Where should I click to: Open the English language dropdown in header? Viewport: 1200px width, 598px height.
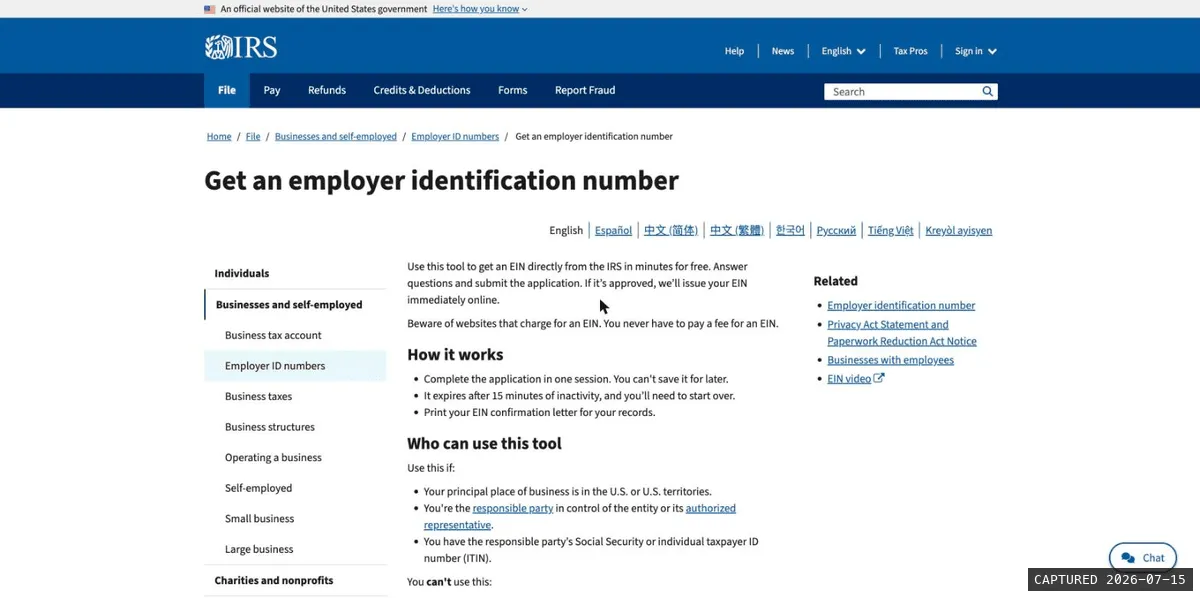click(x=843, y=51)
